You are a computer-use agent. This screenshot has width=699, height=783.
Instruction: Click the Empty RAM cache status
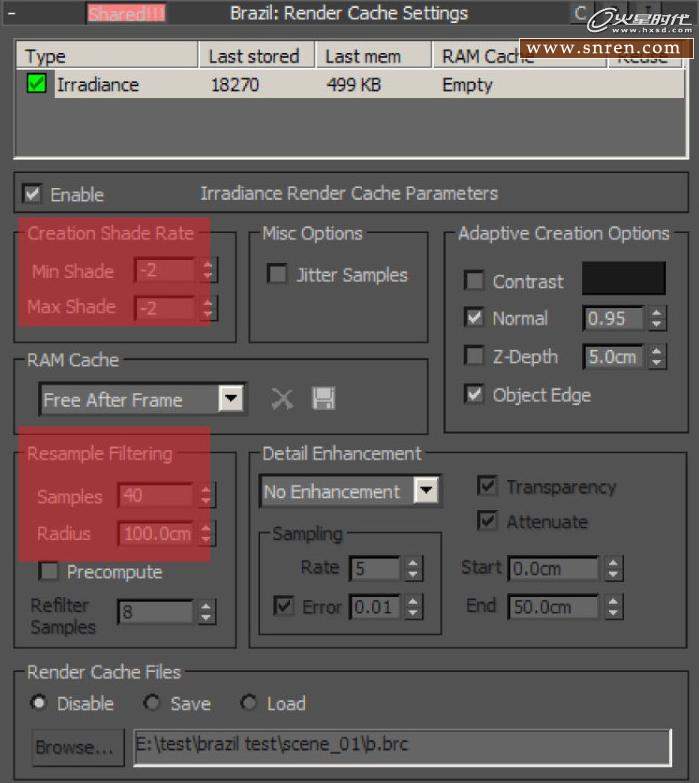pos(467,85)
